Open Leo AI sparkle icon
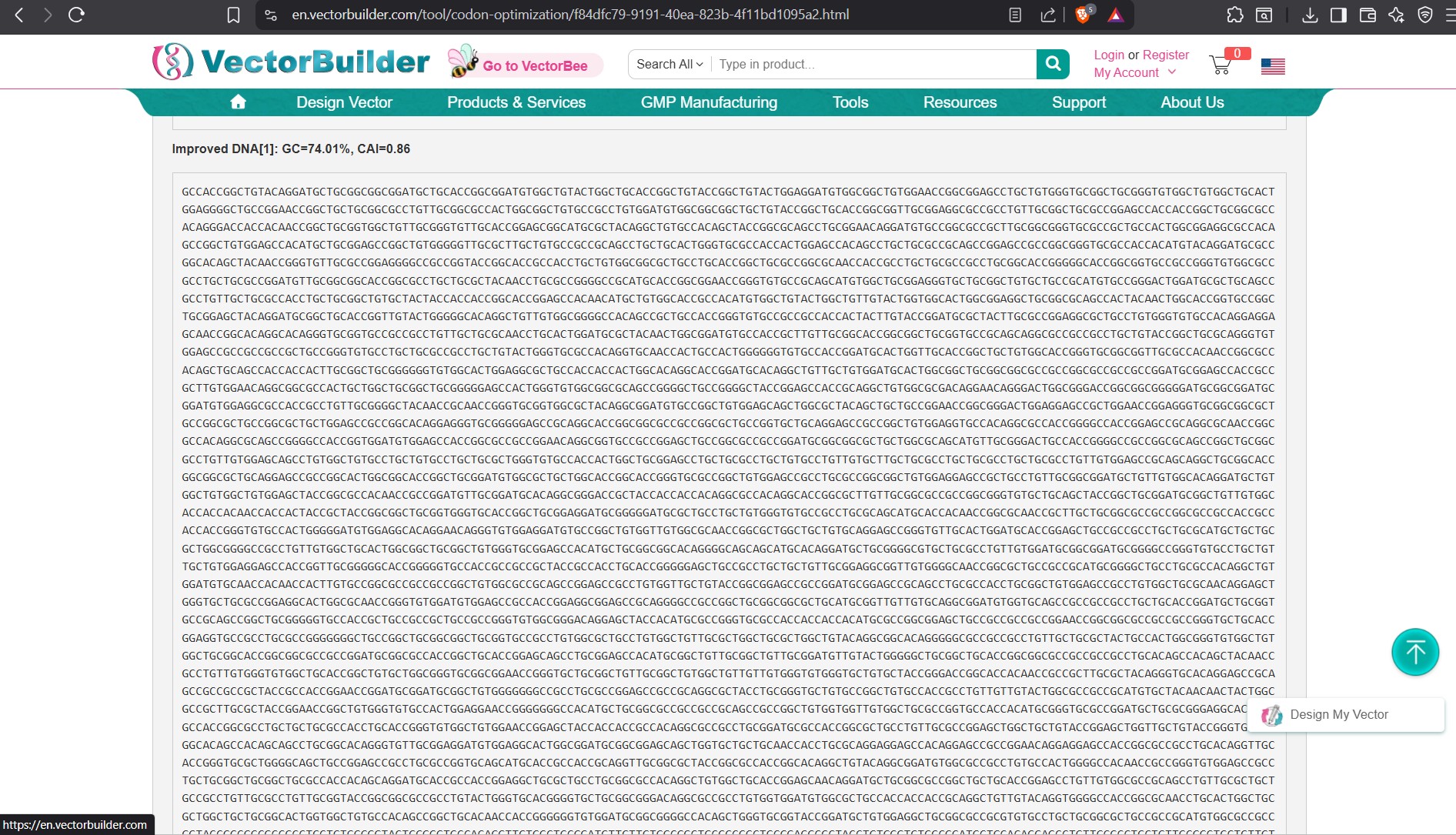The height and width of the screenshot is (835, 1456). coord(1396,15)
